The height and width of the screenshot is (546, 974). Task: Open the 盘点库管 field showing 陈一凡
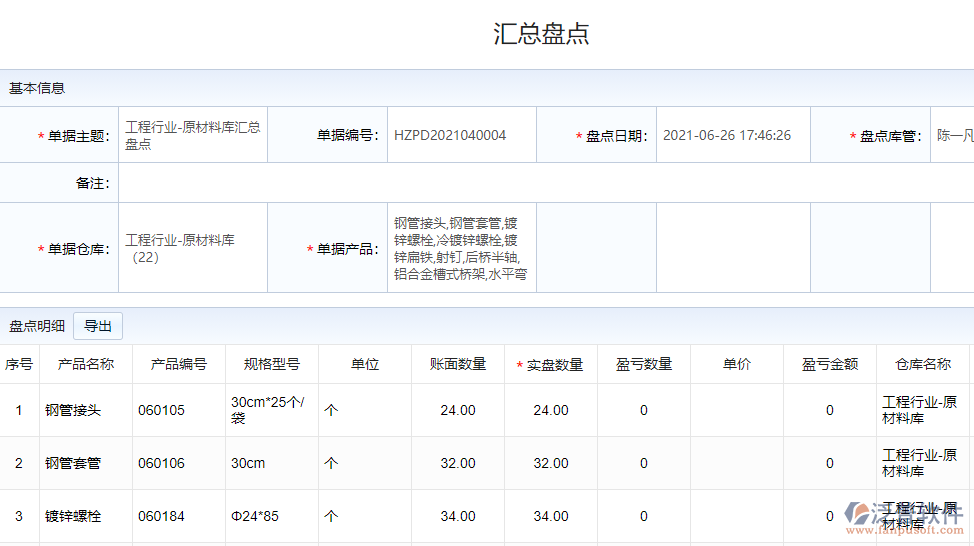(x=953, y=136)
